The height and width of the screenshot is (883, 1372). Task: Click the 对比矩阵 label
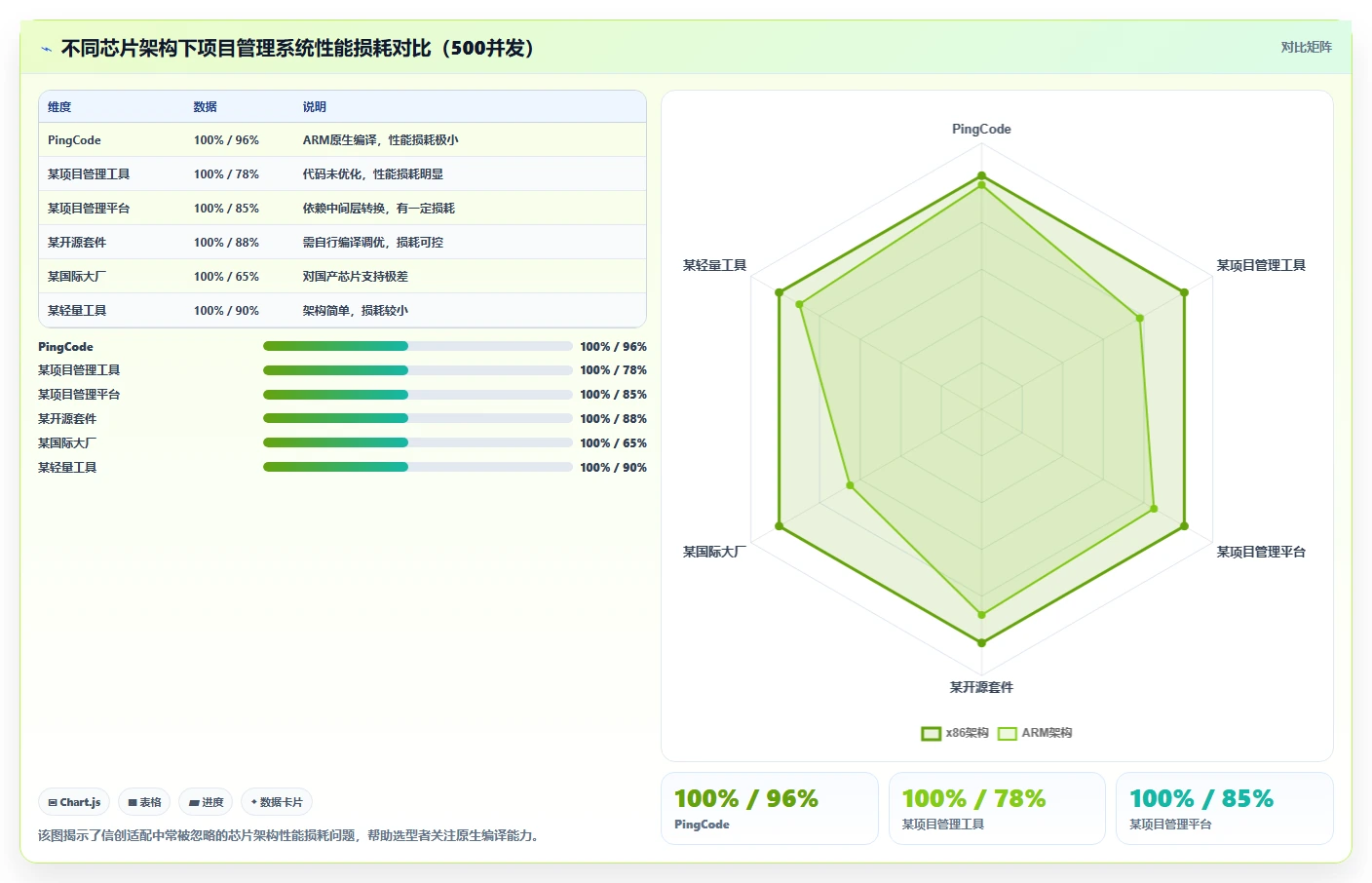coord(1306,47)
